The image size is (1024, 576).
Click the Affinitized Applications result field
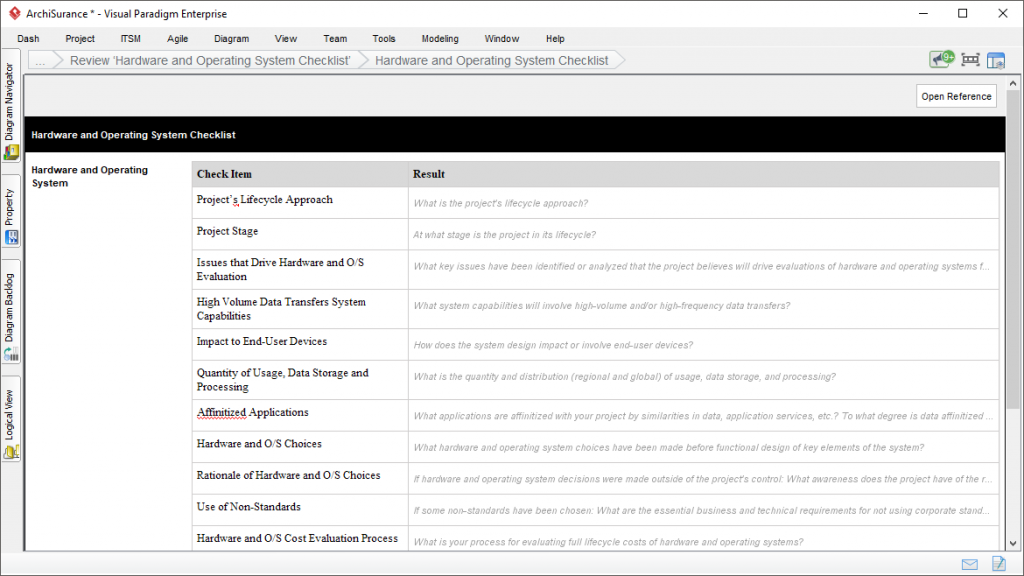703,416
